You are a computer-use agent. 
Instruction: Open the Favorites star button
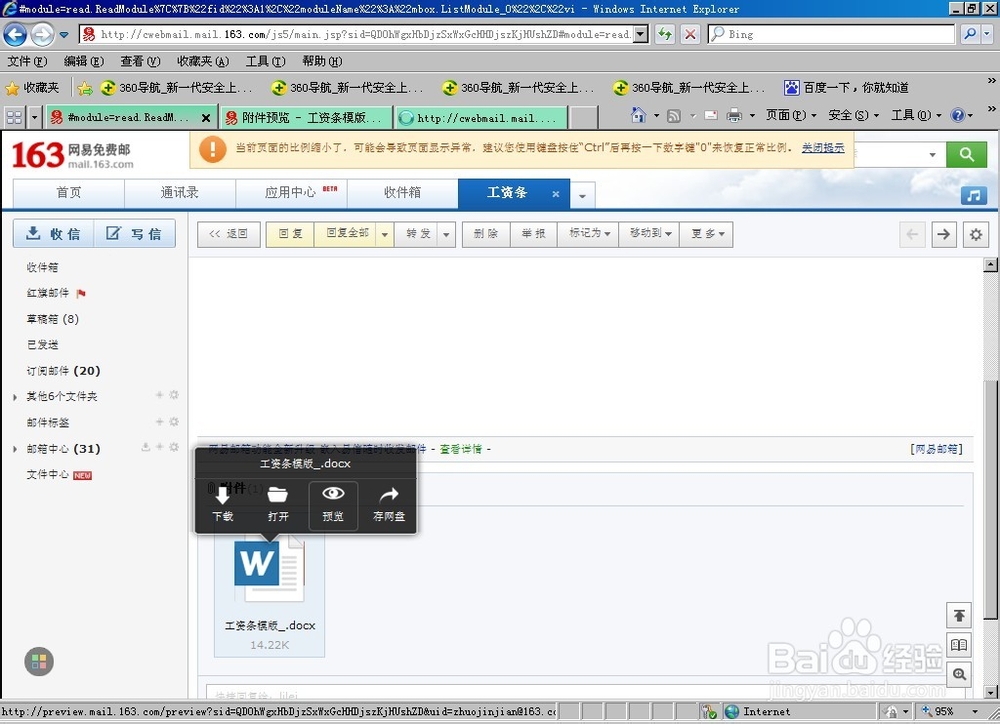(32, 87)
